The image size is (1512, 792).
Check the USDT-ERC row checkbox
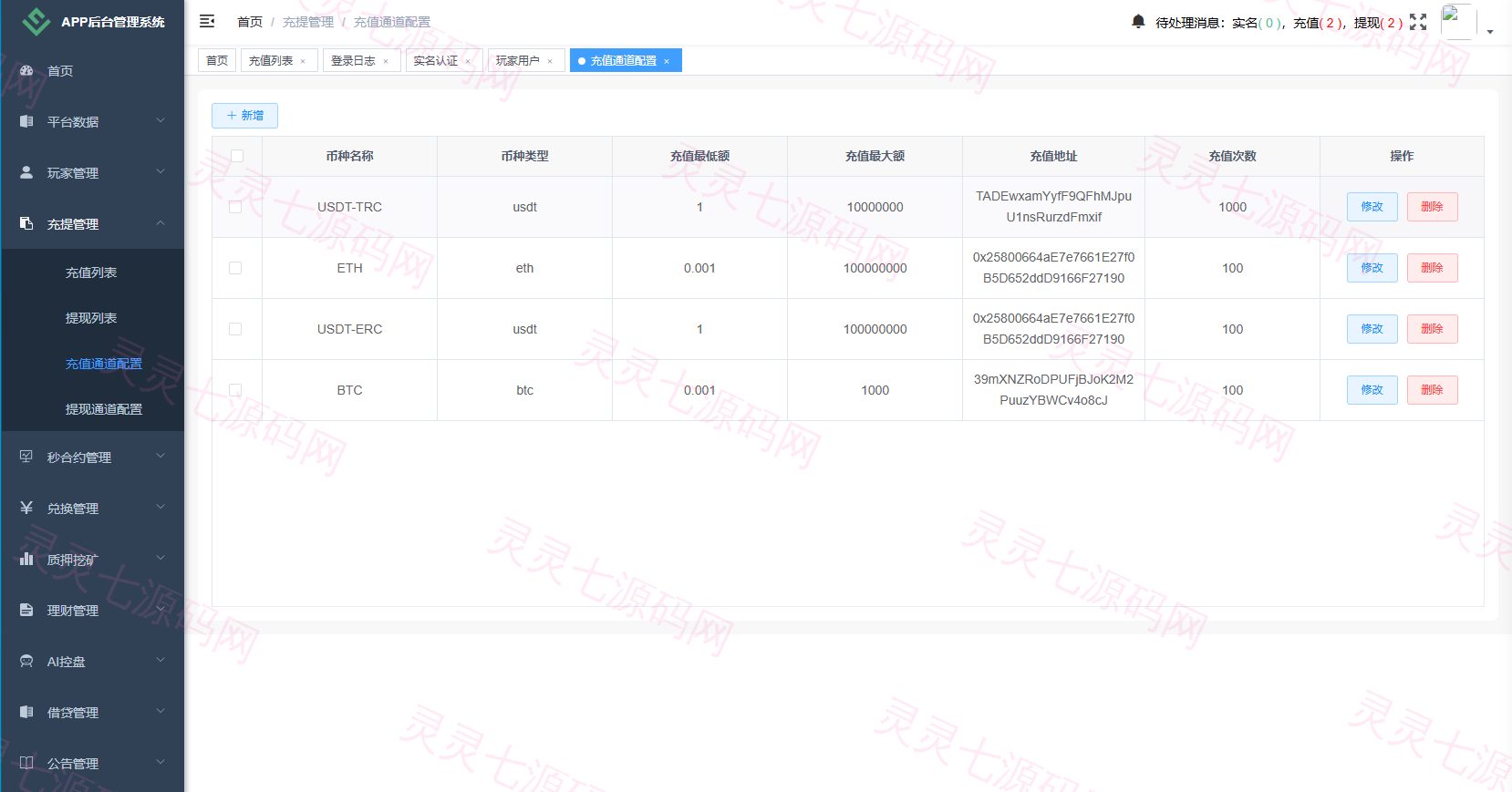(x=235, y=329)
